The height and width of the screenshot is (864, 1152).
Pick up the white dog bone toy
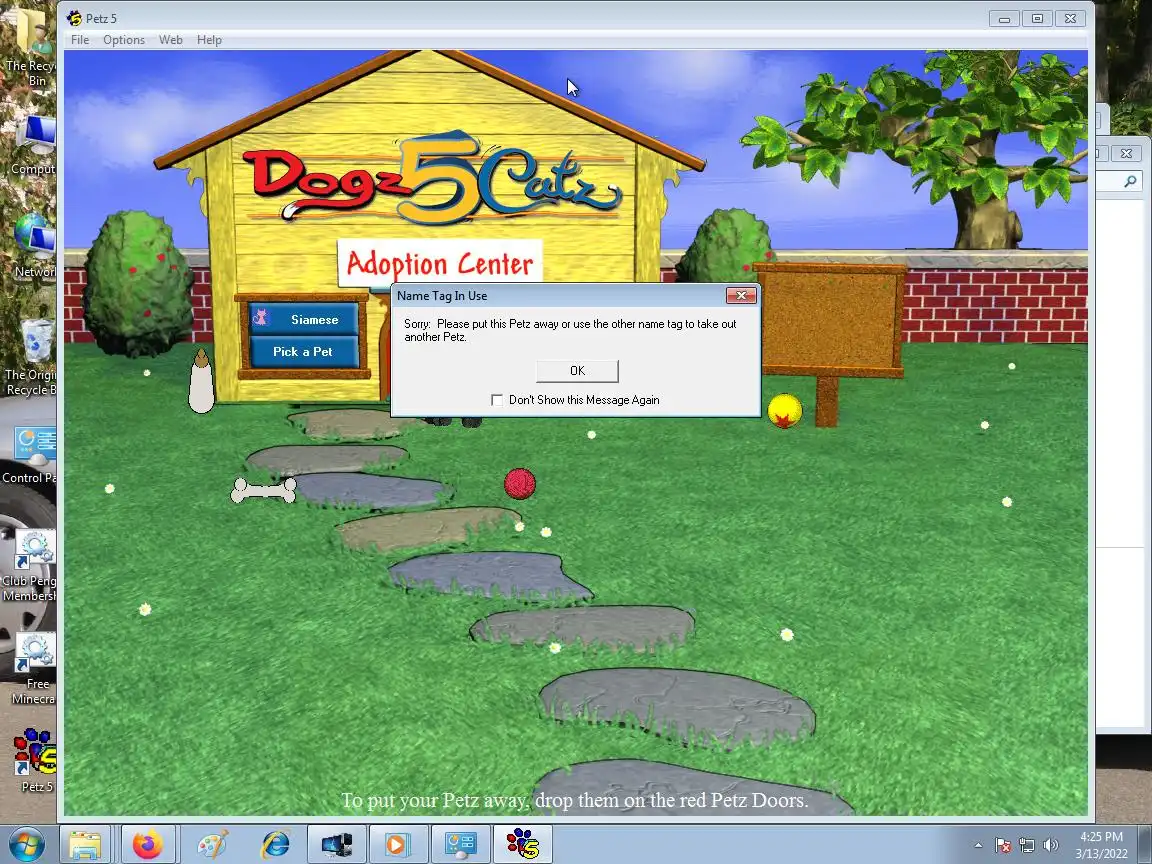pyautogui.click(x=264, y=490)
